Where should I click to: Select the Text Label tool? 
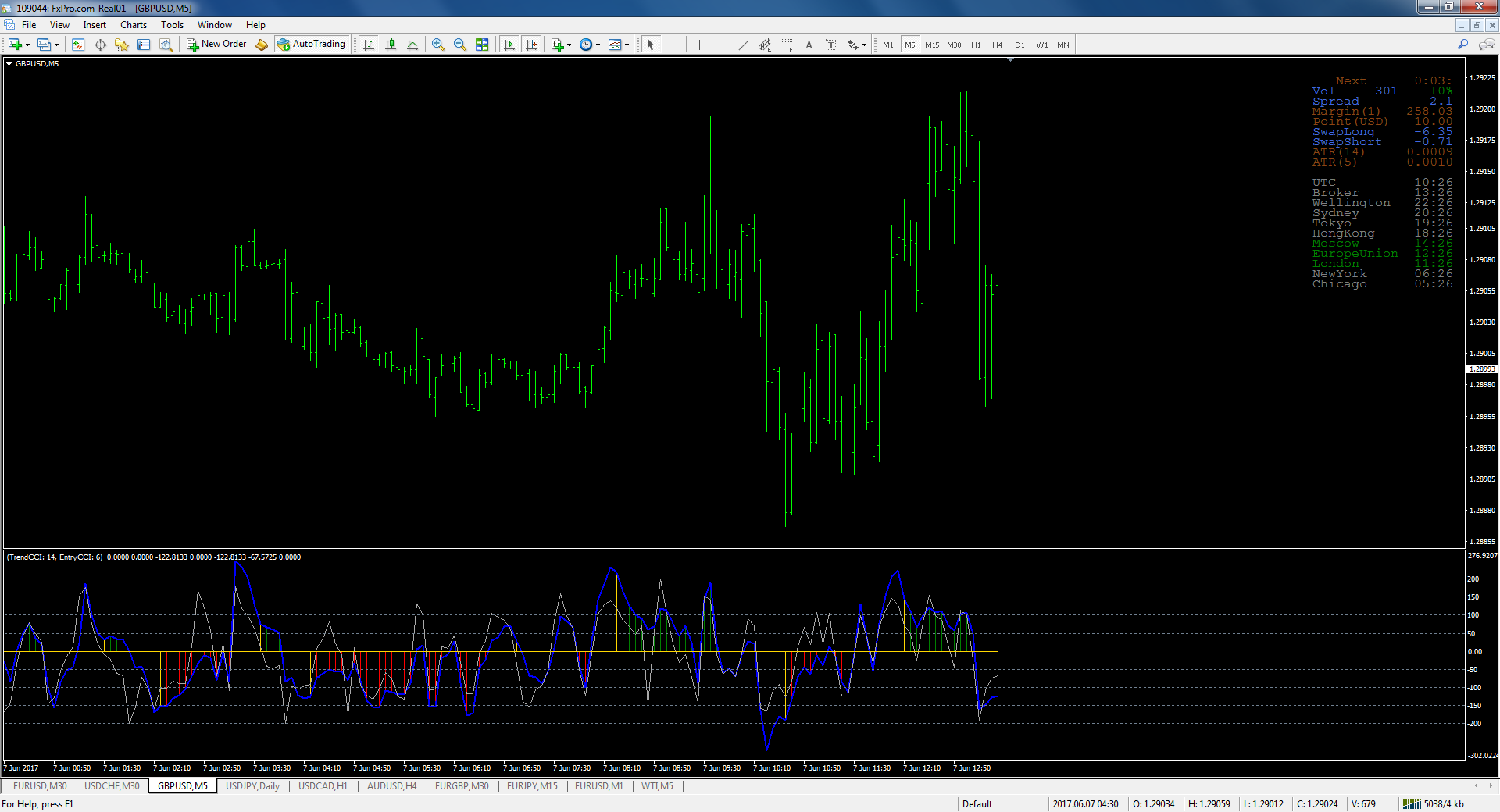point(831,45)
